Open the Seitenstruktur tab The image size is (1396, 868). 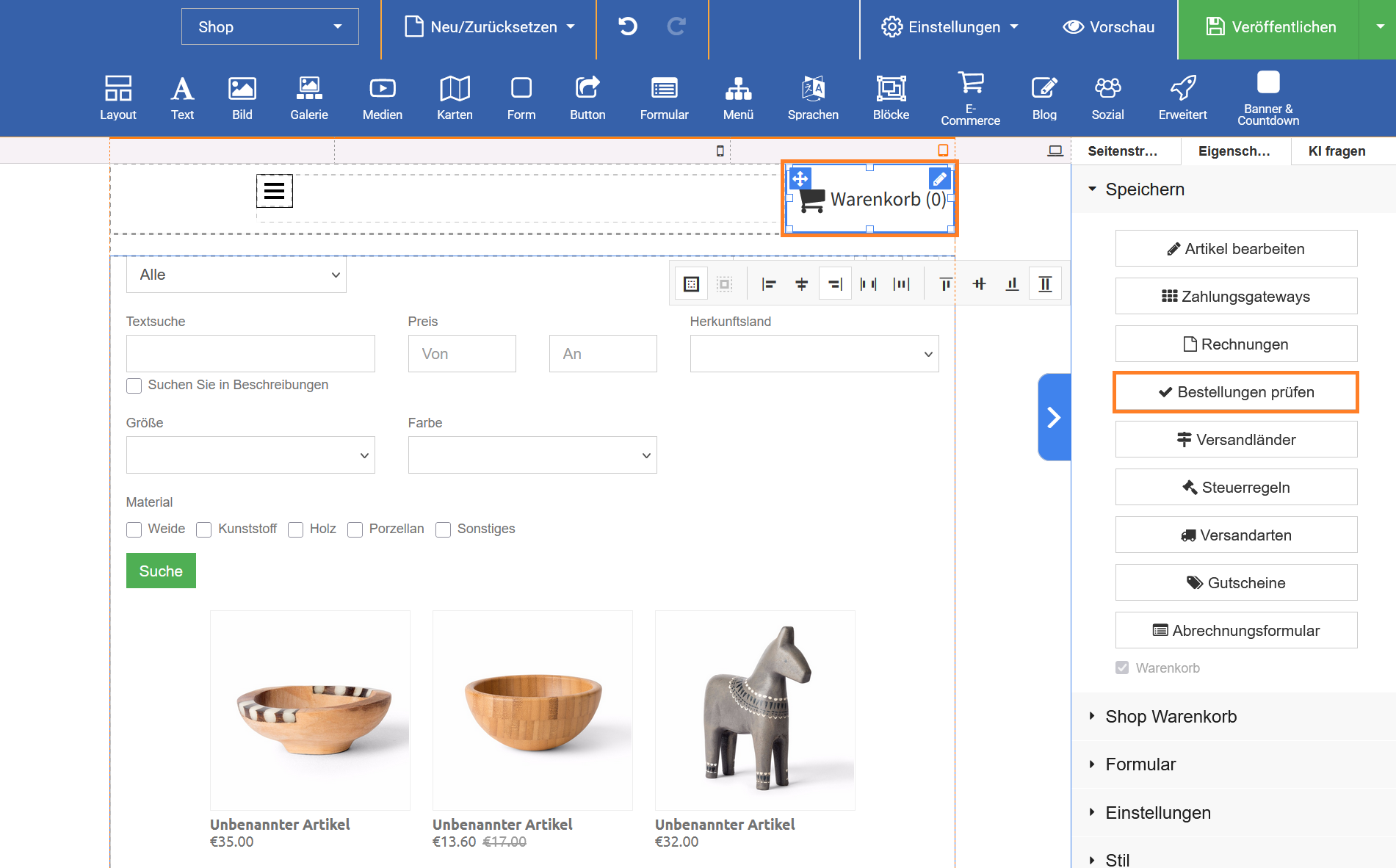tap(1122, 151)
